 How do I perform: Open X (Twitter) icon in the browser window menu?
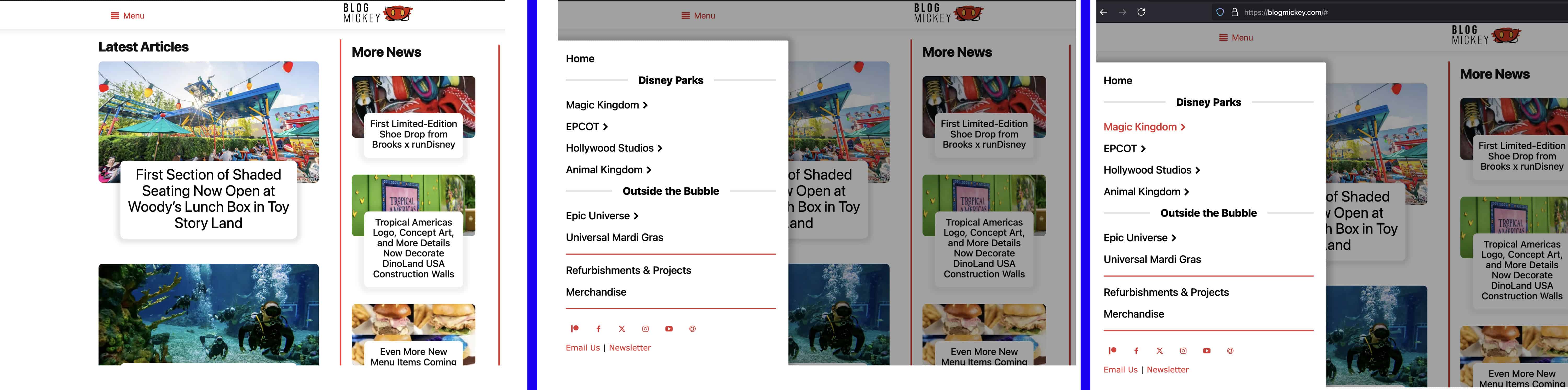point(1160,351)
